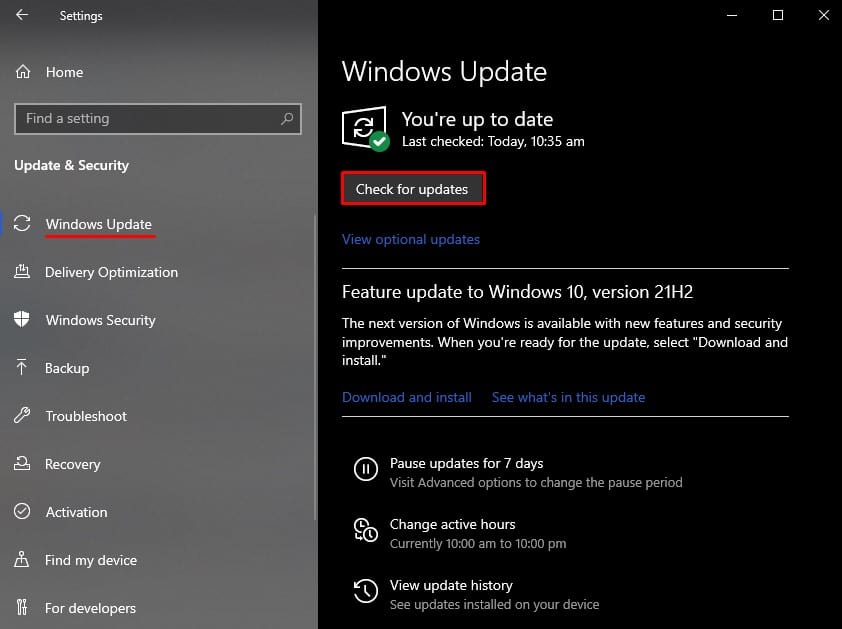Click the active hours clock icon

366,530
